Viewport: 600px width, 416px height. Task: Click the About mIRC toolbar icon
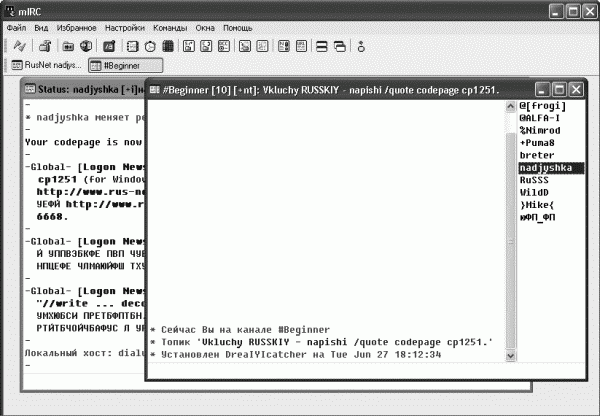361,46
